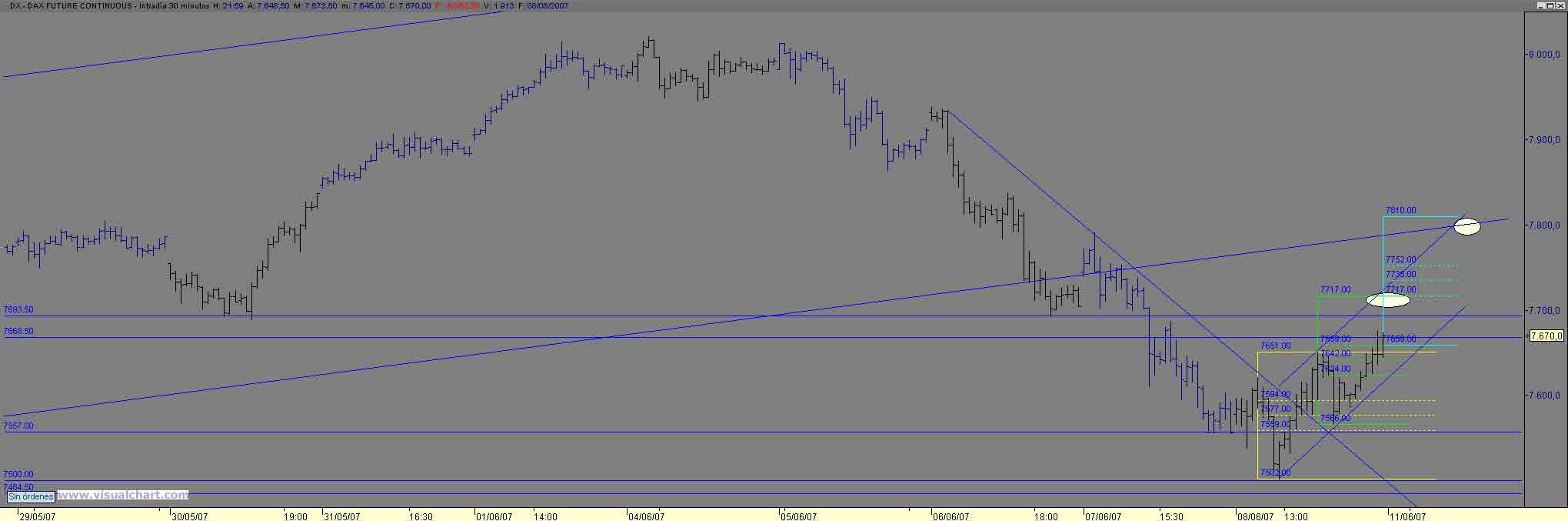Select the 7557.00 support line label
The height and width of the screenshot is (521, 1568).
18,426
